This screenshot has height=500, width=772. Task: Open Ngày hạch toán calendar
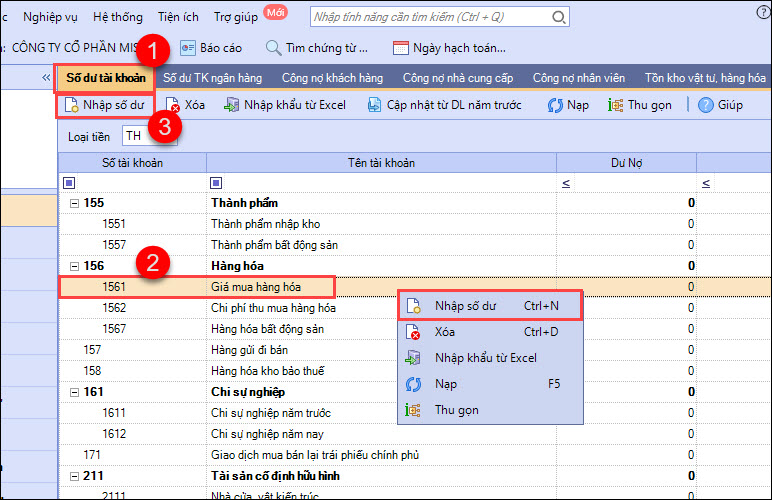[x=401, y=47]
